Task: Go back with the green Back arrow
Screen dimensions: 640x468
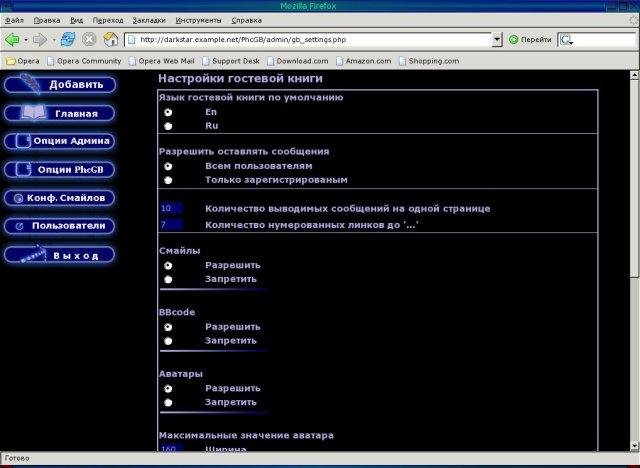Action: (12, 40)
